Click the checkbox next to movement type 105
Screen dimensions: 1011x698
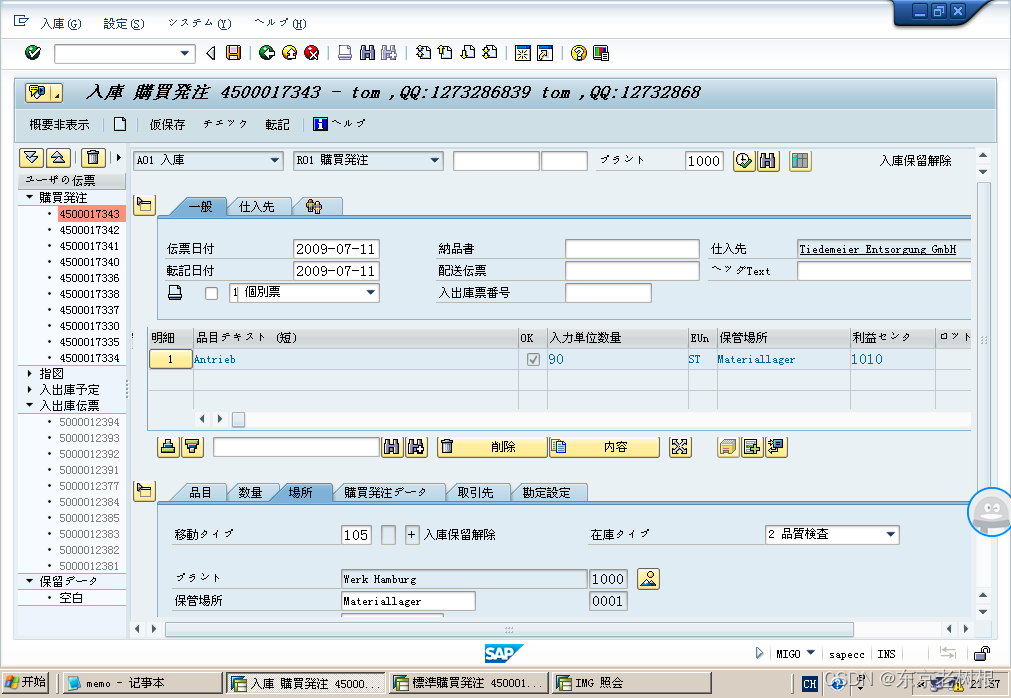point(388,535)
